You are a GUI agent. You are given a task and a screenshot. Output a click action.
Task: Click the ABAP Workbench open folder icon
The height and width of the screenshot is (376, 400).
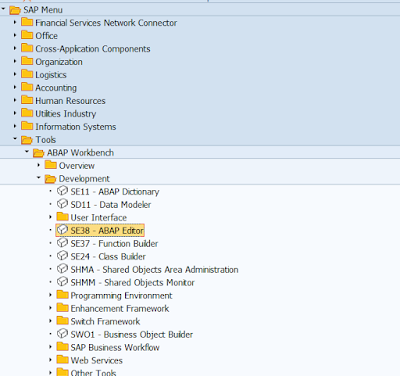[39, 153]
